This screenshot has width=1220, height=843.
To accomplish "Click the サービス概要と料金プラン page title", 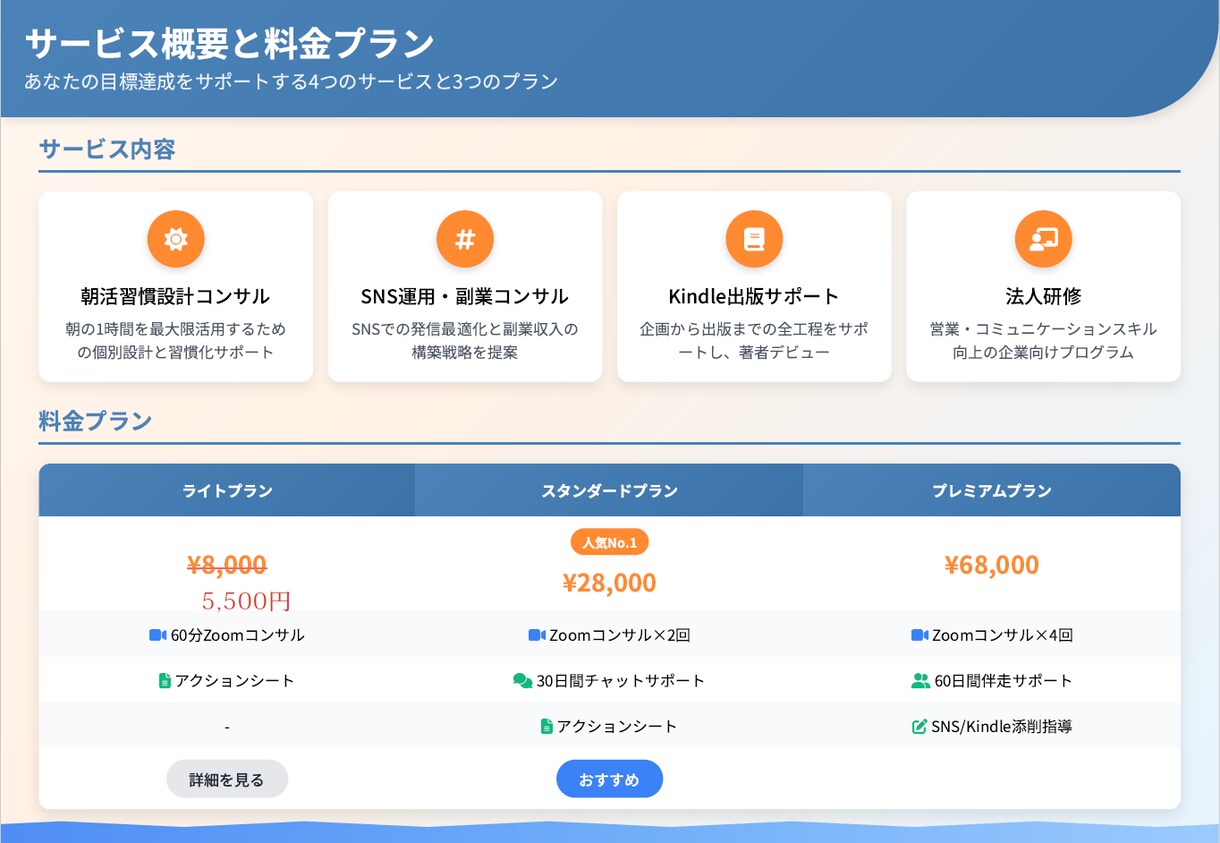I will point(230,43).
